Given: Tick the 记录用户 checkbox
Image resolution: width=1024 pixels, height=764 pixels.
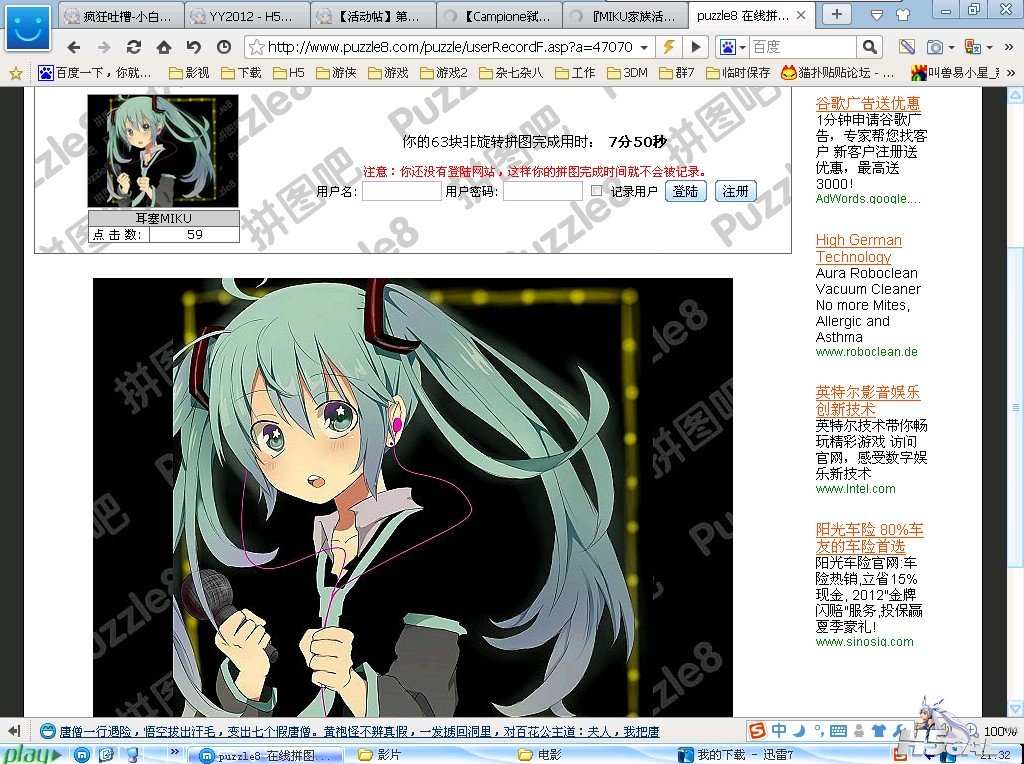Looking at the screenshot, I should pos(596,191).
